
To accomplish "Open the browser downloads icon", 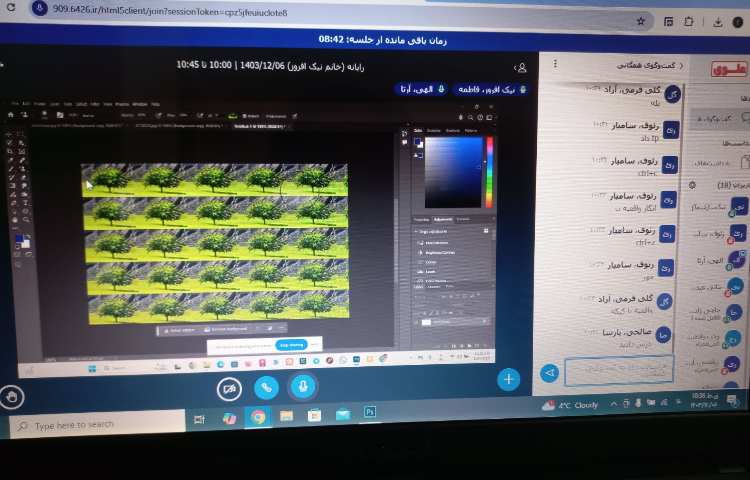I will pyautogui.click(x=717, y=22).
